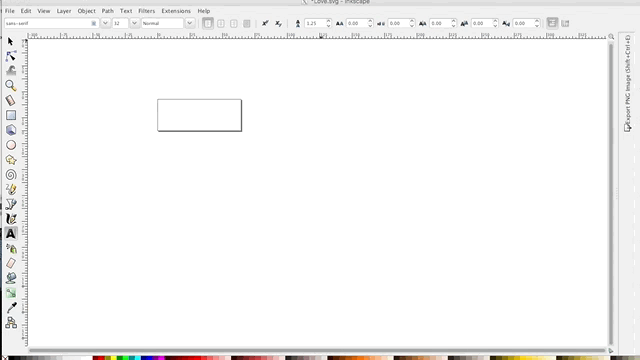Toggle vertical text orientation
The width and height of the screenshot is (640, 360).
click(565, 23)
